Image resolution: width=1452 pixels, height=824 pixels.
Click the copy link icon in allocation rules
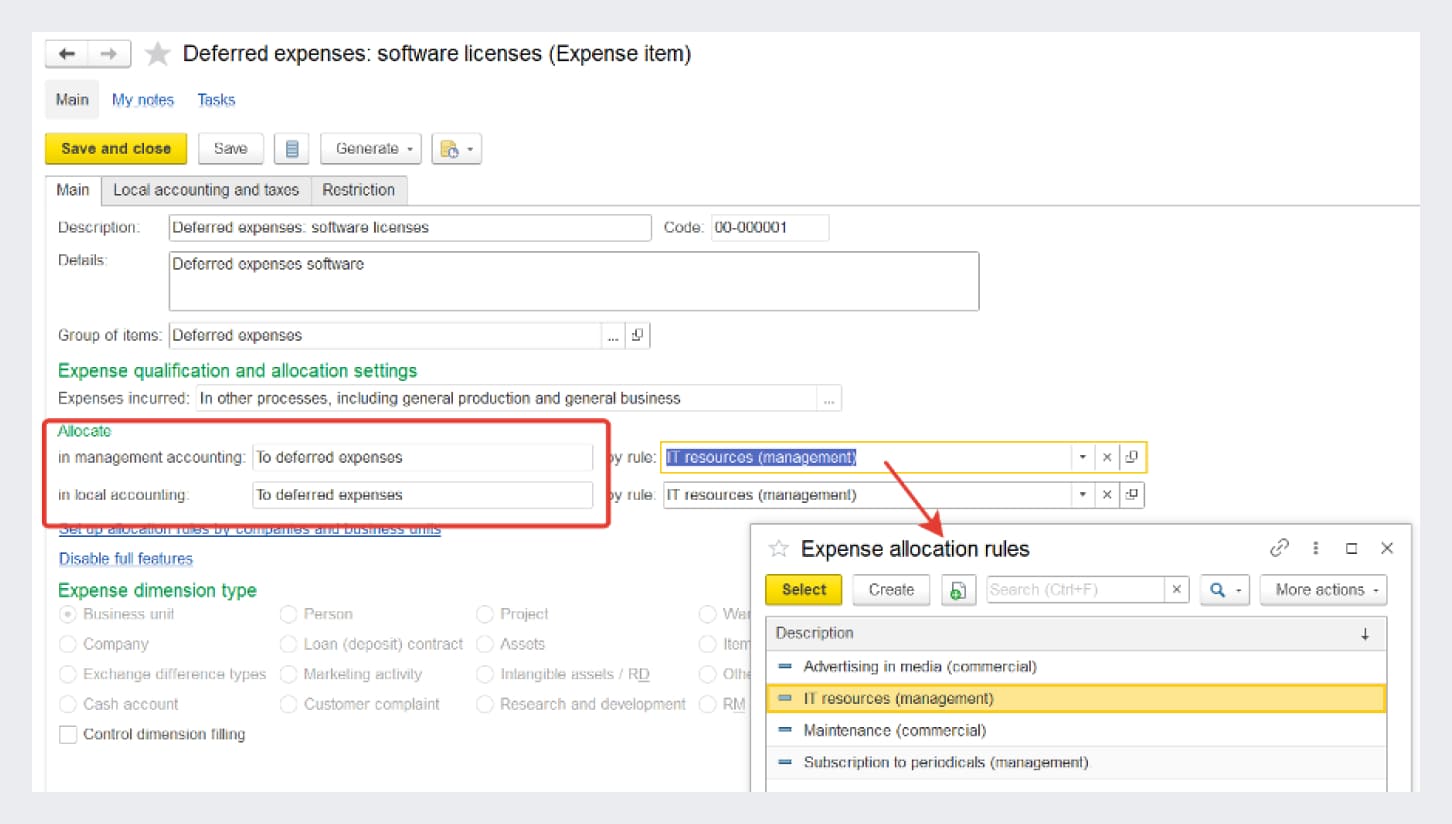(x=1279, y=548)
